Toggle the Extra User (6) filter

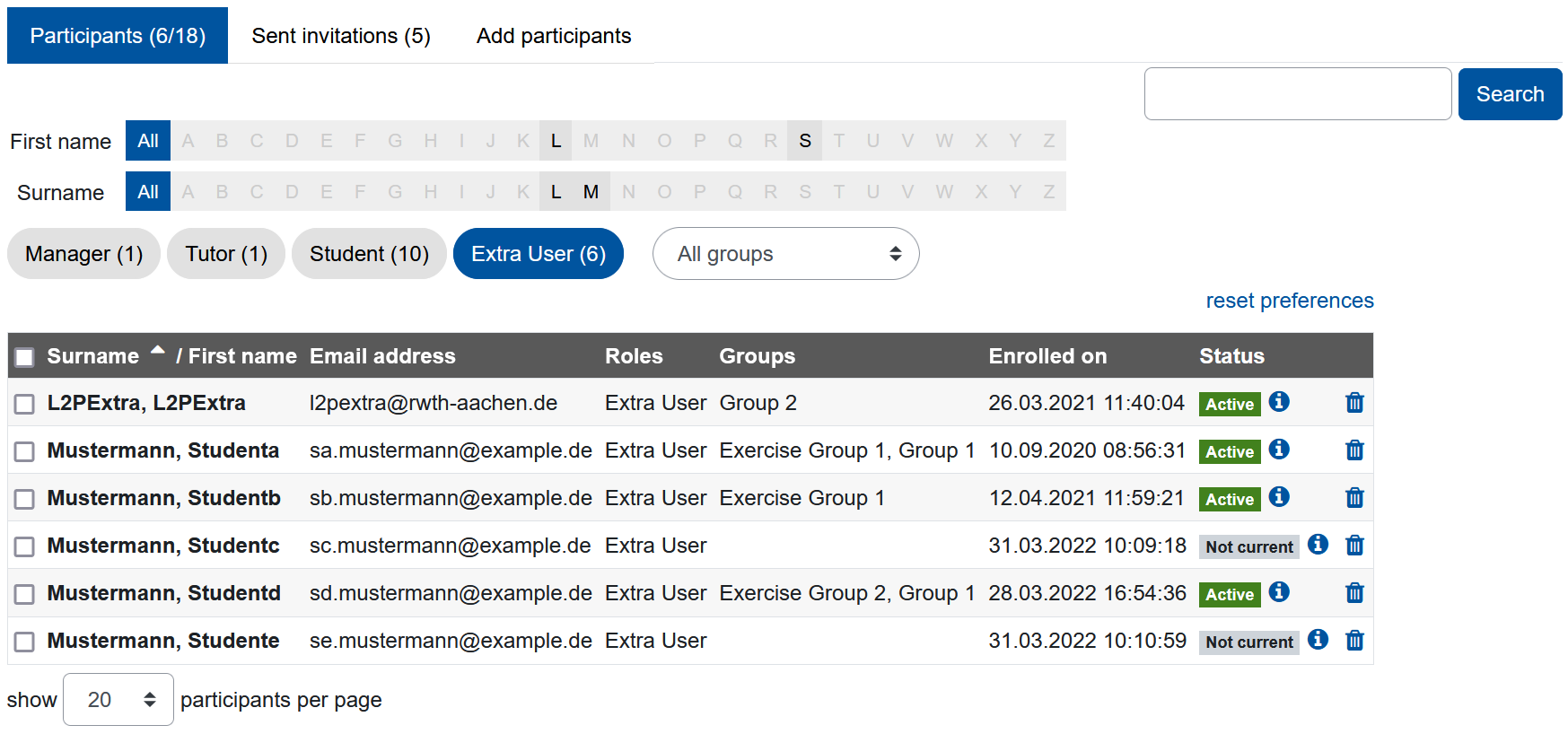pyautogui.click(x=539, y=254)
